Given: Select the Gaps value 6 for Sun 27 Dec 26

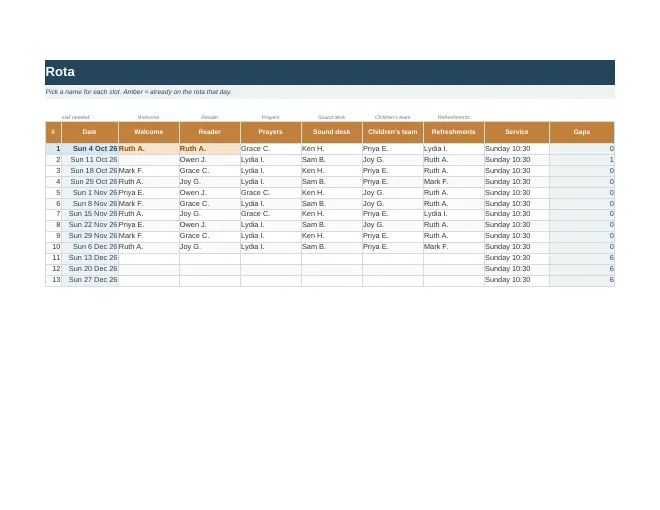Looking at the screenshot, I should pos(582,279).
